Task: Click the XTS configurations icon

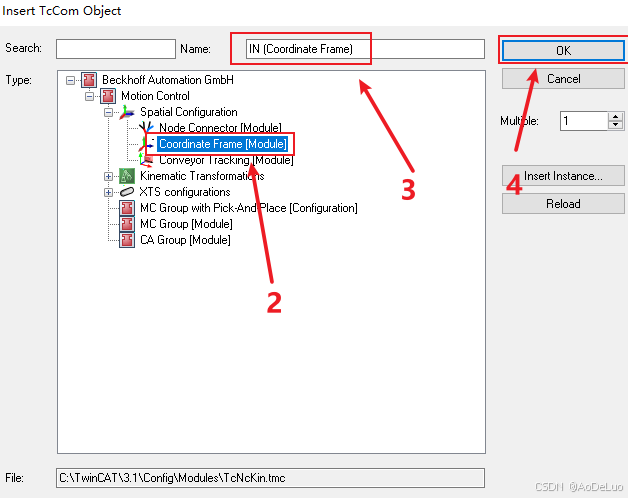Action: 127,192
